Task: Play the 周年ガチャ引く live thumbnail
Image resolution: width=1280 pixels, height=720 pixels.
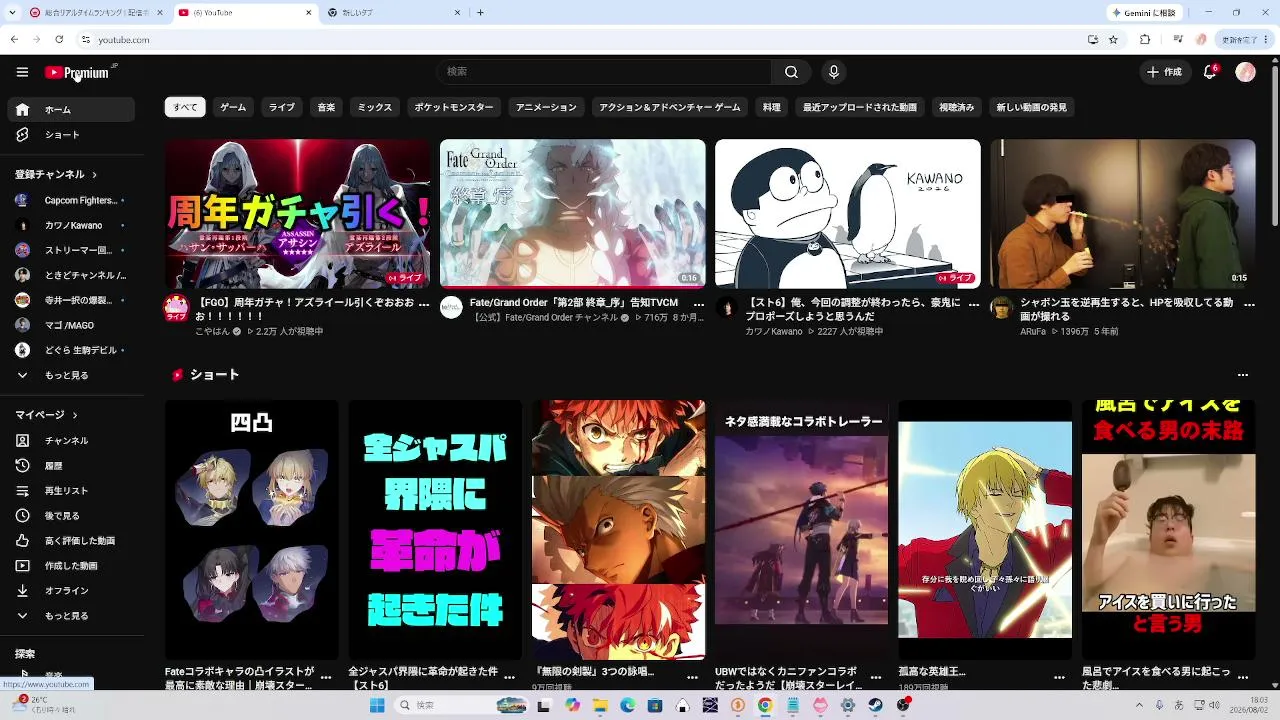Action: tap(297, 214)
